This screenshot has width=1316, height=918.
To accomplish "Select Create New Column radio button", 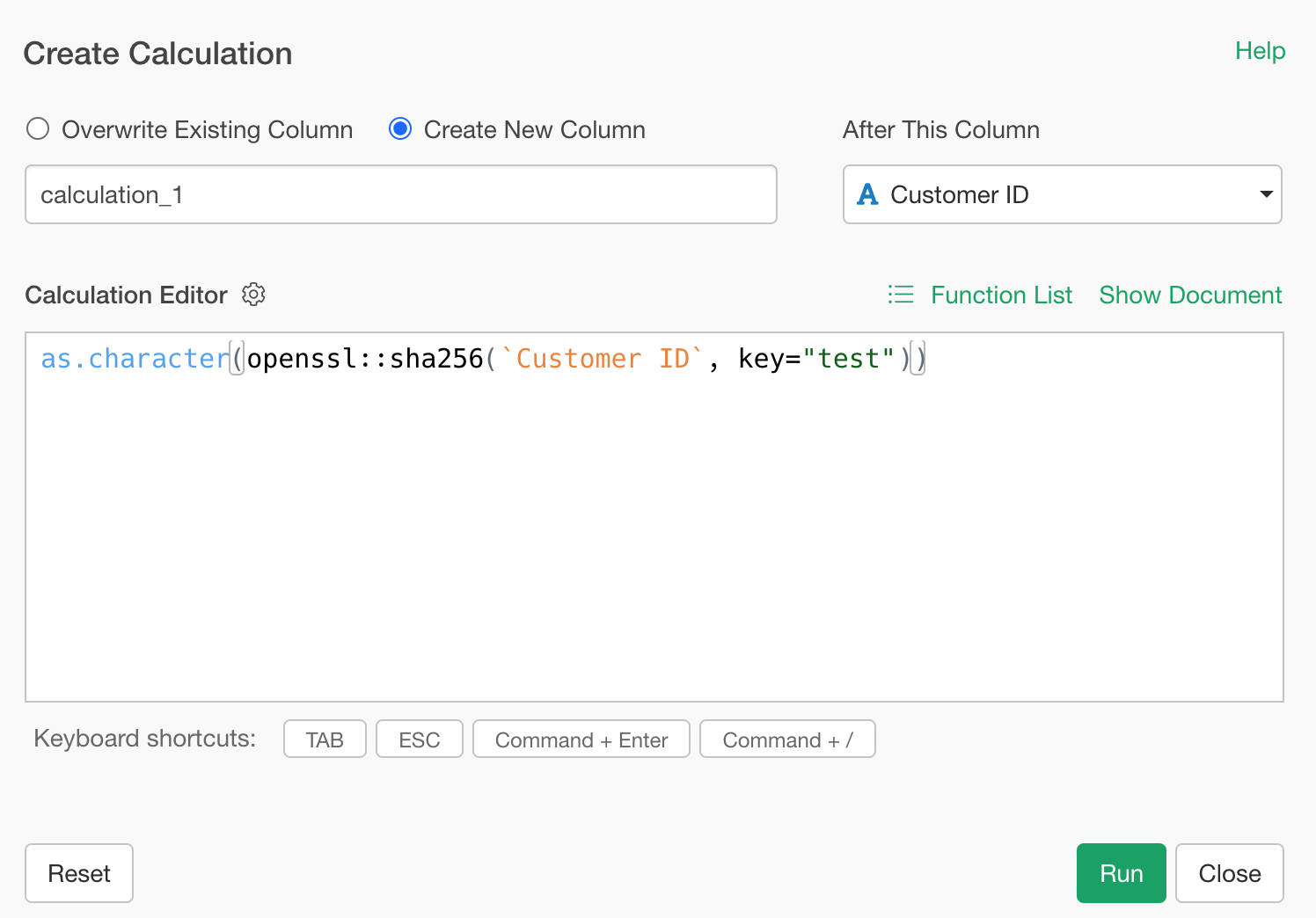I will click(x=400, y=129).
